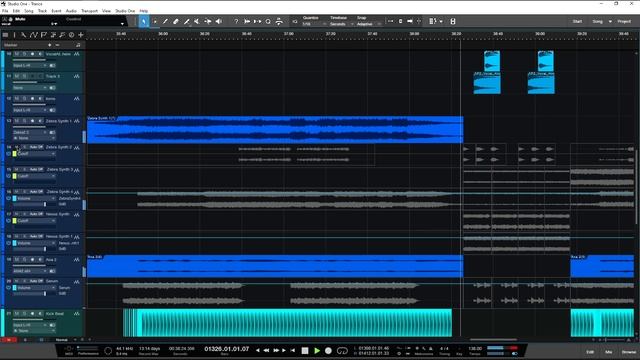
Task: Click the tempo value field
Action: [x=475, y=349]
